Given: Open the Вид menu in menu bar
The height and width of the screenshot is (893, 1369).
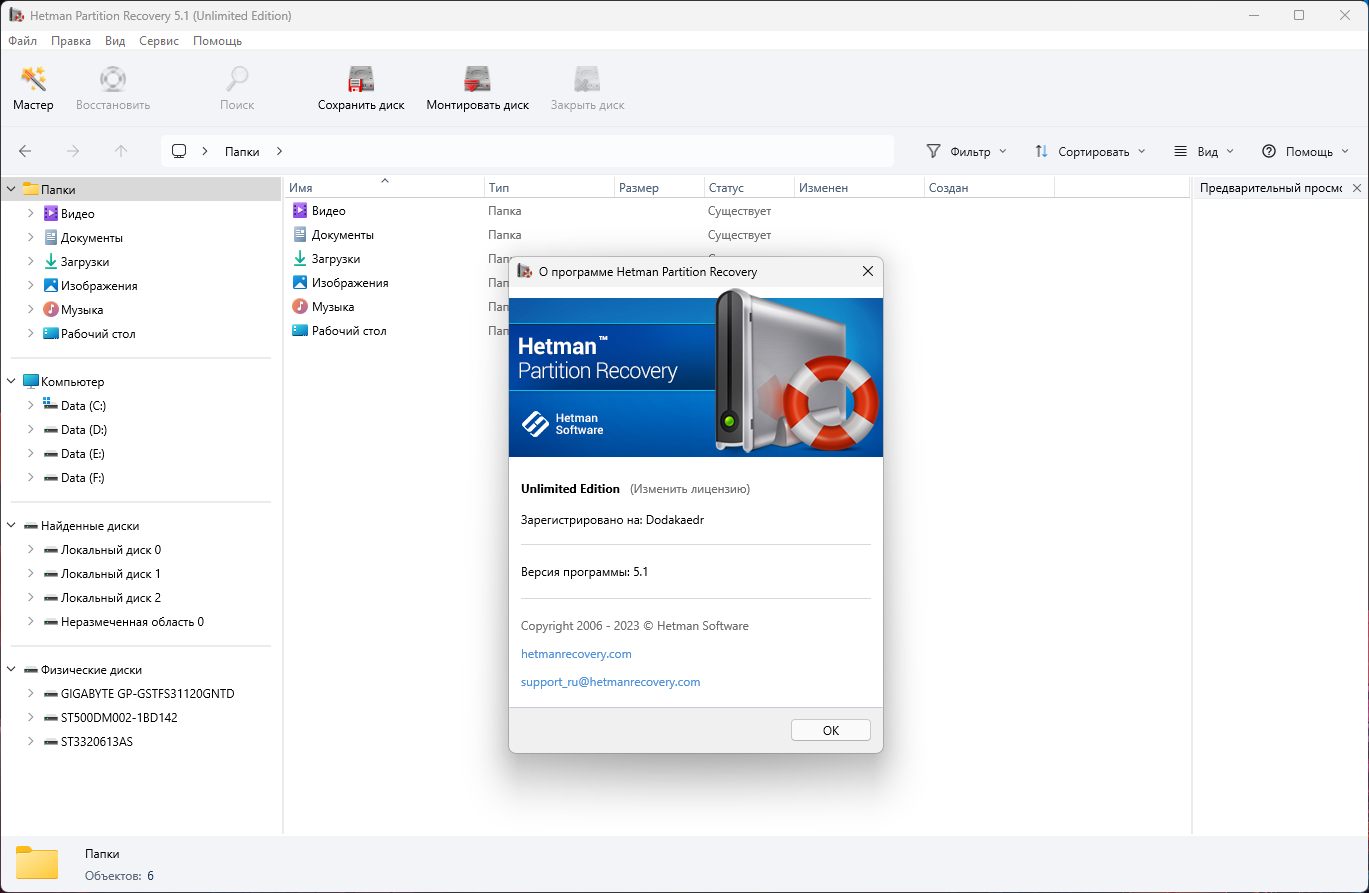Looking at the screenshot, I should [115, 41].
